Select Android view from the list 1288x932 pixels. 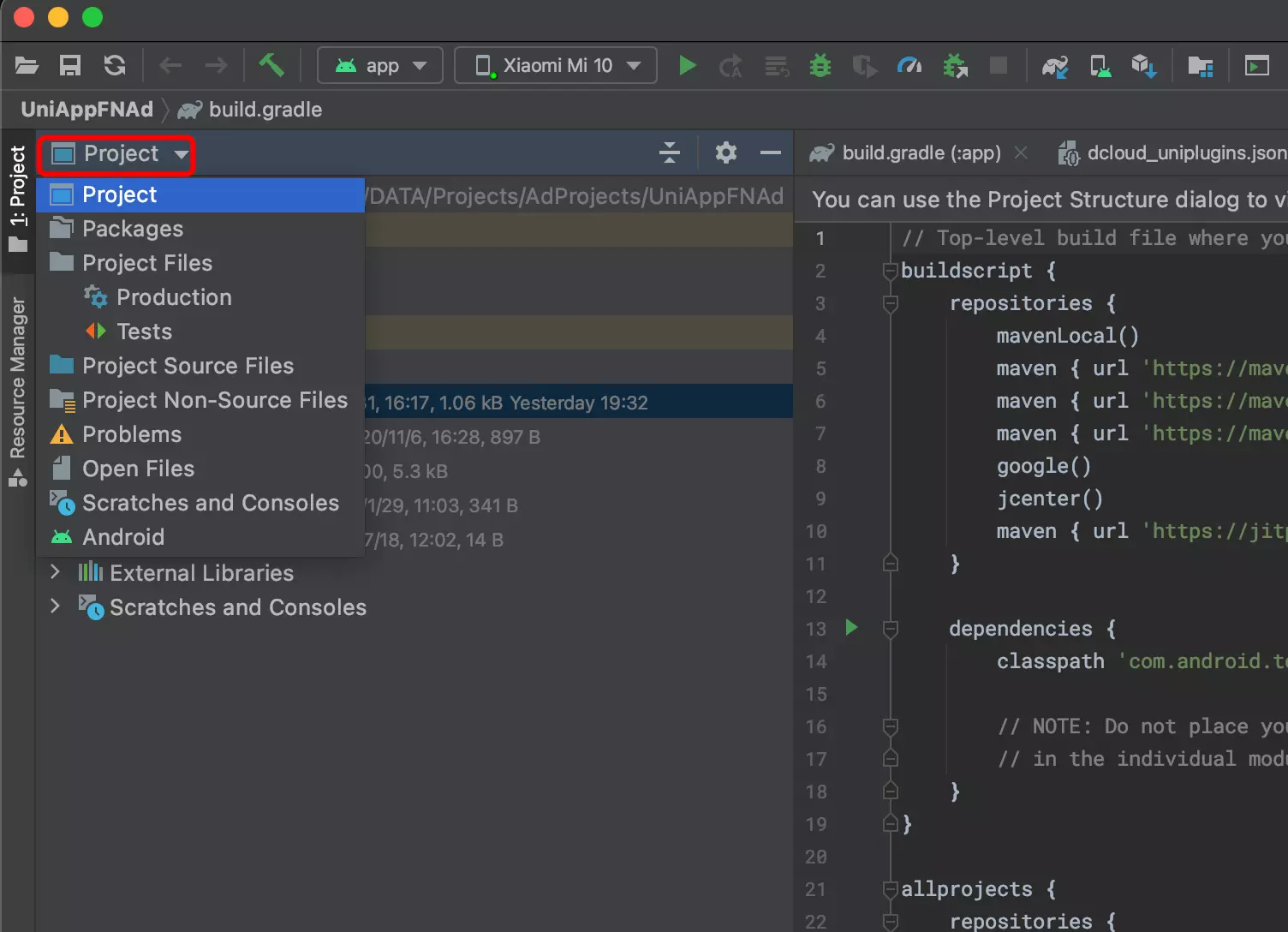(123, 537)
